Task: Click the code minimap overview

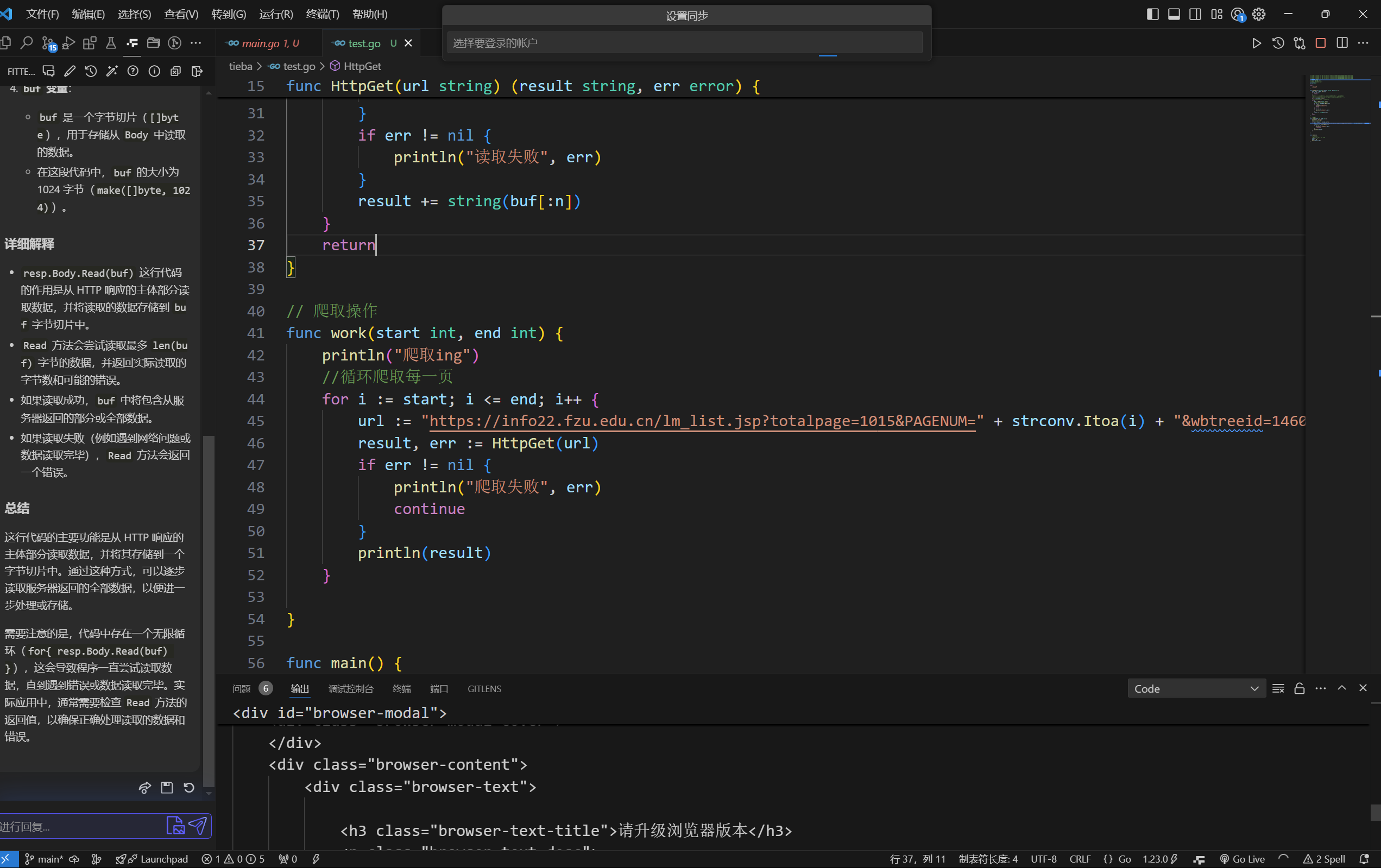Action: click(x=1339, y=109)
